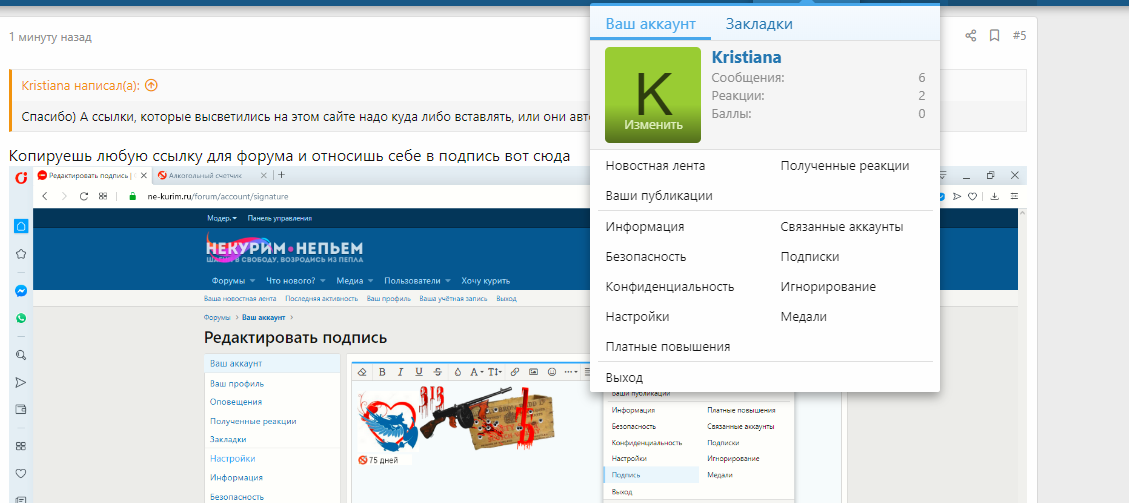Viewport: 1129px width, 503px height.
Task: Click the eraser (clear formatting) editor icon
Action: pyautogui.click(x=362, y=372)
